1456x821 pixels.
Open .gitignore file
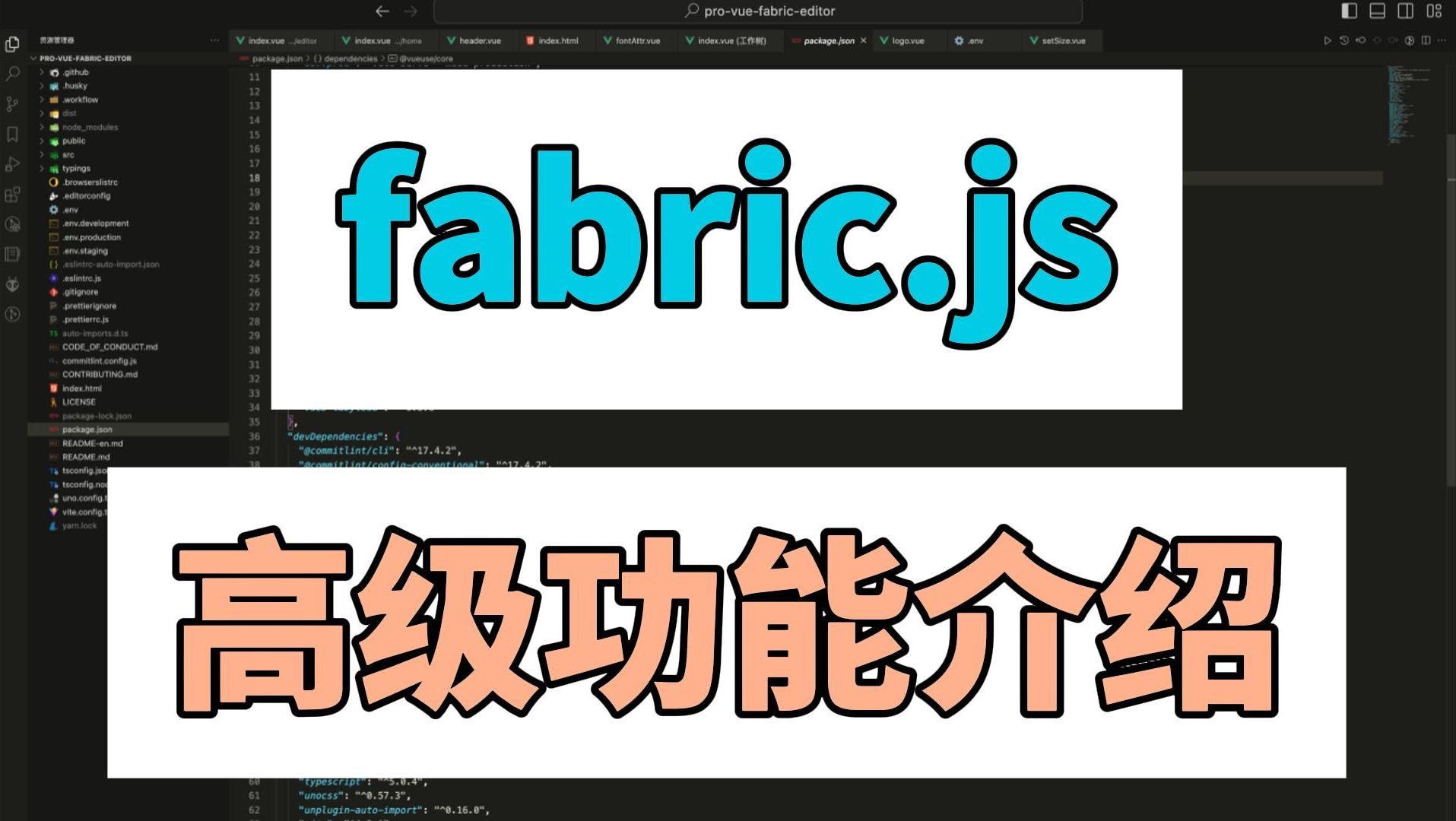point(80,292)
